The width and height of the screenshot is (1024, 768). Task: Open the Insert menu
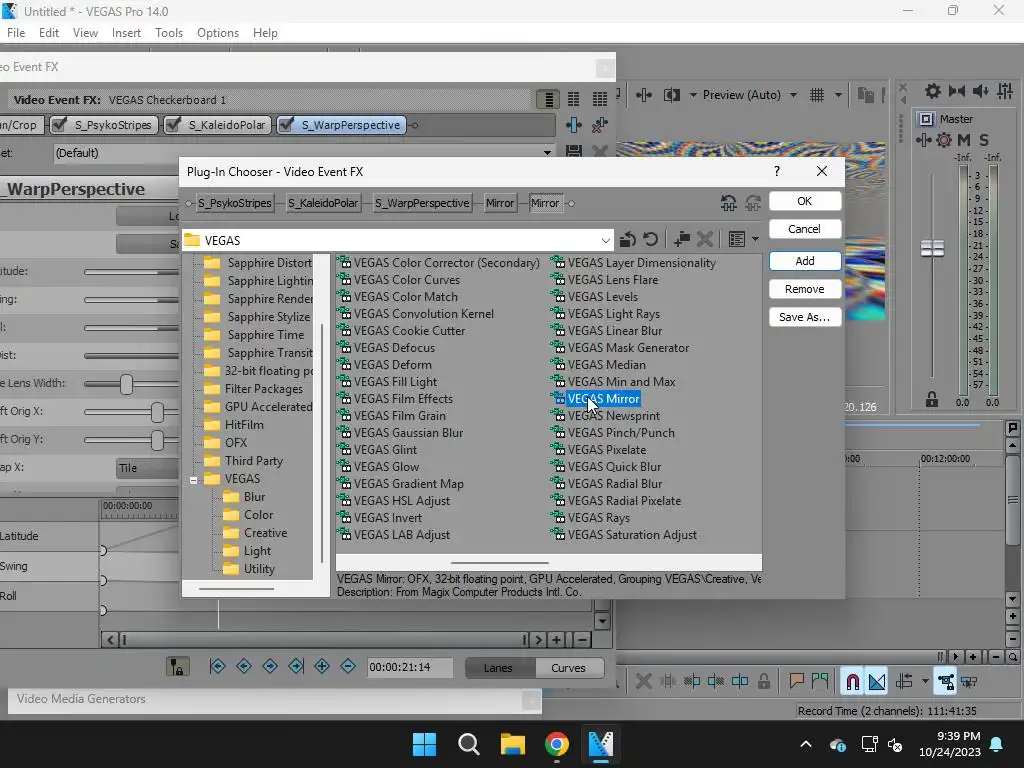126,33
